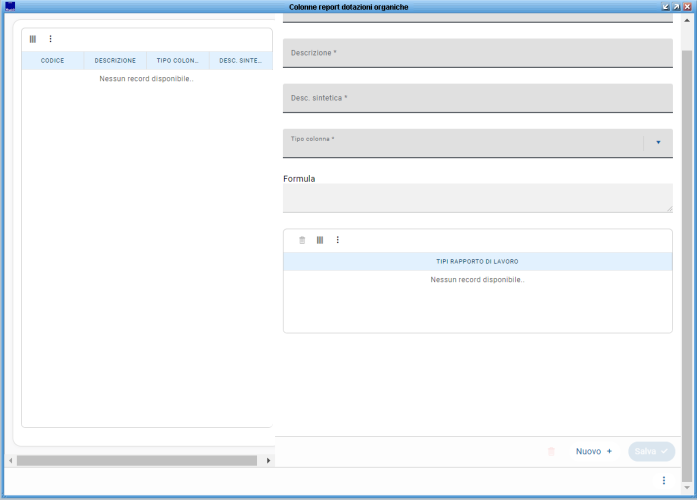The image size is (697, 500).
Task: Expand the Tipo colonna dropdown arrow
Action: pyautogui.click(x=658, y=143)
